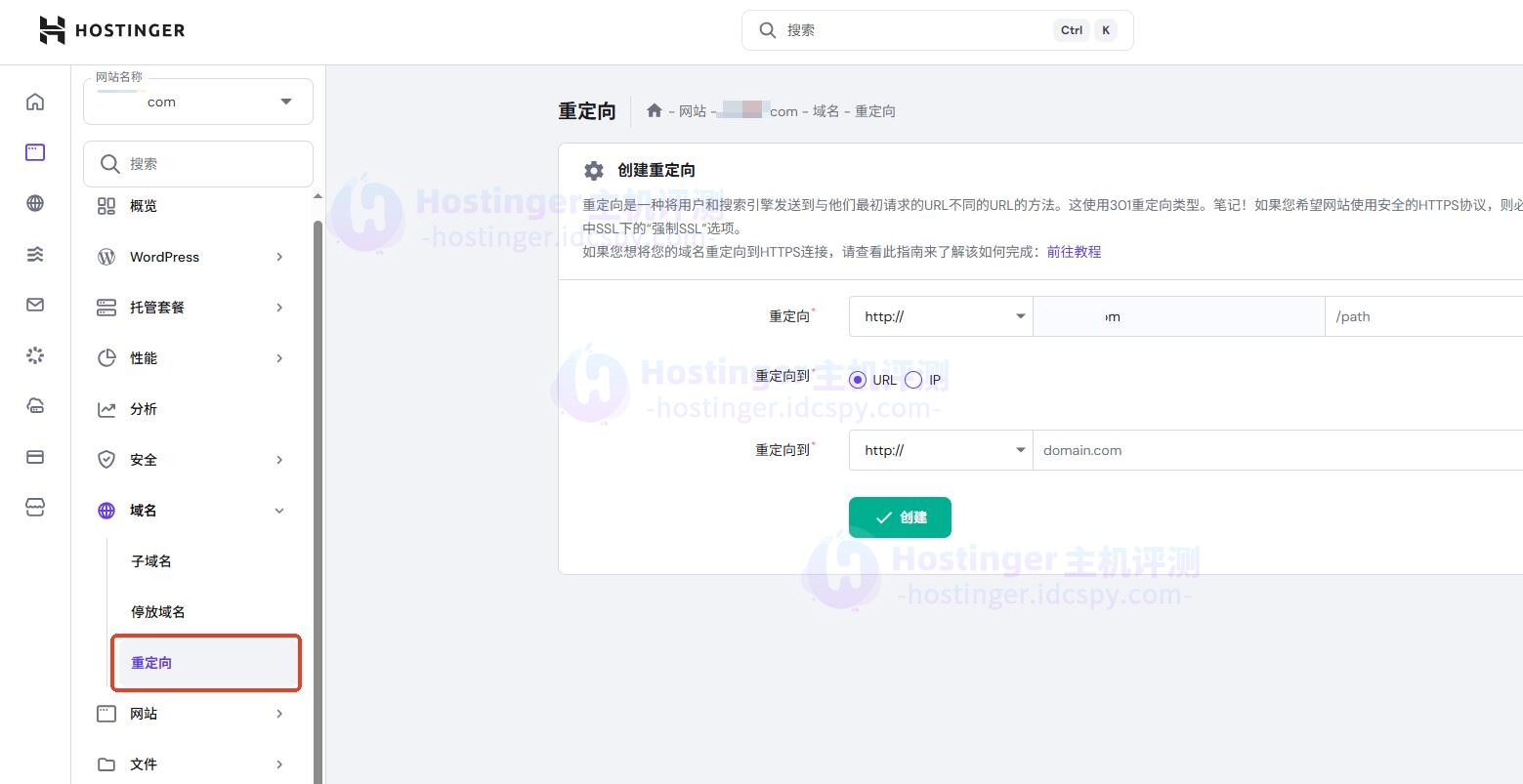Open the globe domains icon in left rail
The width and height of the screenshot is (1523, 784).
point(35,203)
